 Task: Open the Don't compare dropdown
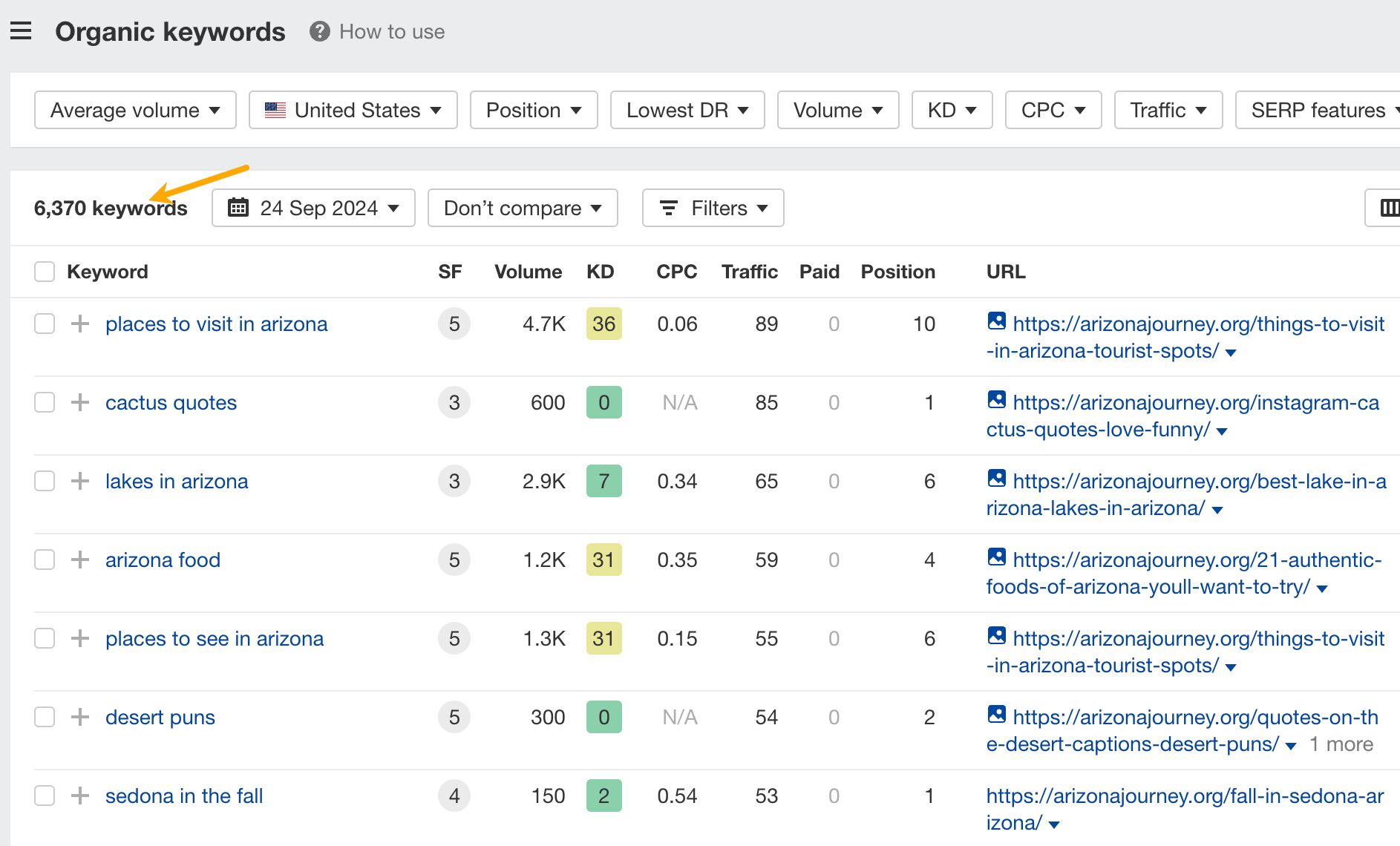tap(522, 208)
